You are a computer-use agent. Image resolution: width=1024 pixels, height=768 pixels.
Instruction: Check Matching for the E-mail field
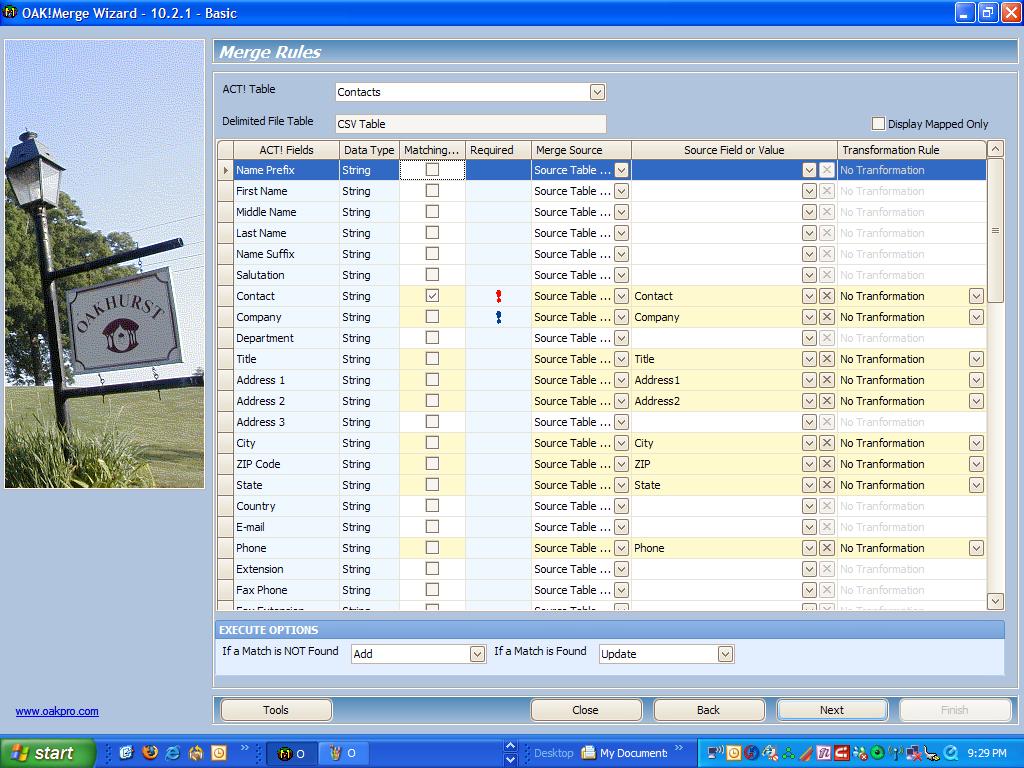tap(432, 526)
